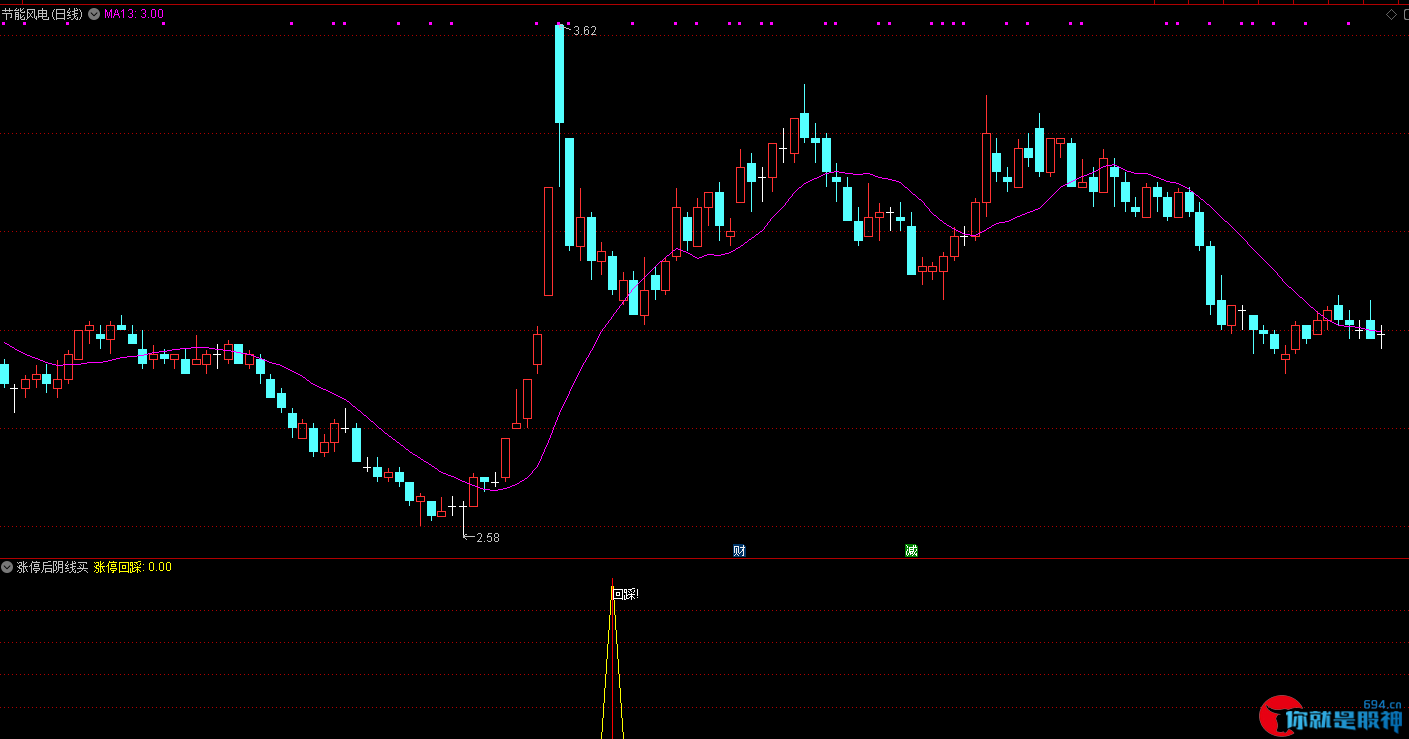This screenshot has width=1409, height=739.
Task: Click the tall cyan candle below 3.62
Action: pyautogui.click(x=559, y=74)
